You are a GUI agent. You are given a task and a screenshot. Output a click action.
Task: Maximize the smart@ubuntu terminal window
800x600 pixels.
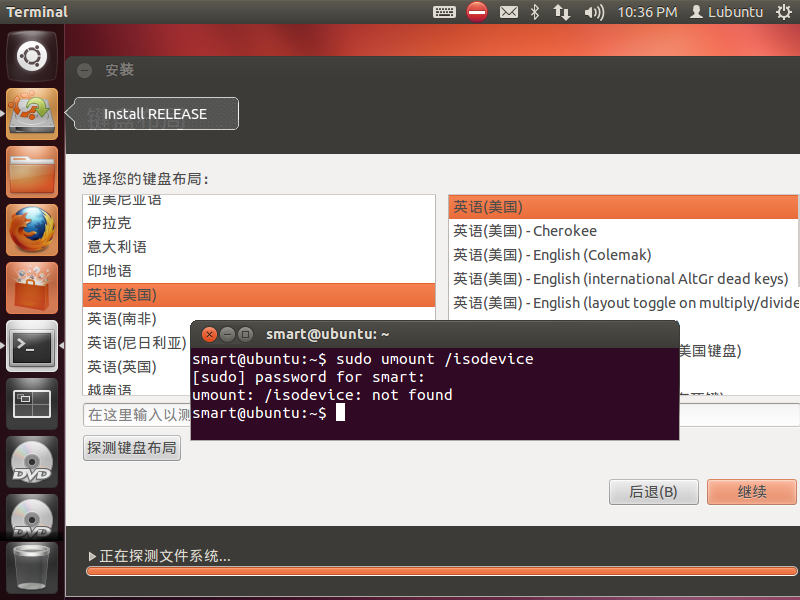(x=245, y=335)
